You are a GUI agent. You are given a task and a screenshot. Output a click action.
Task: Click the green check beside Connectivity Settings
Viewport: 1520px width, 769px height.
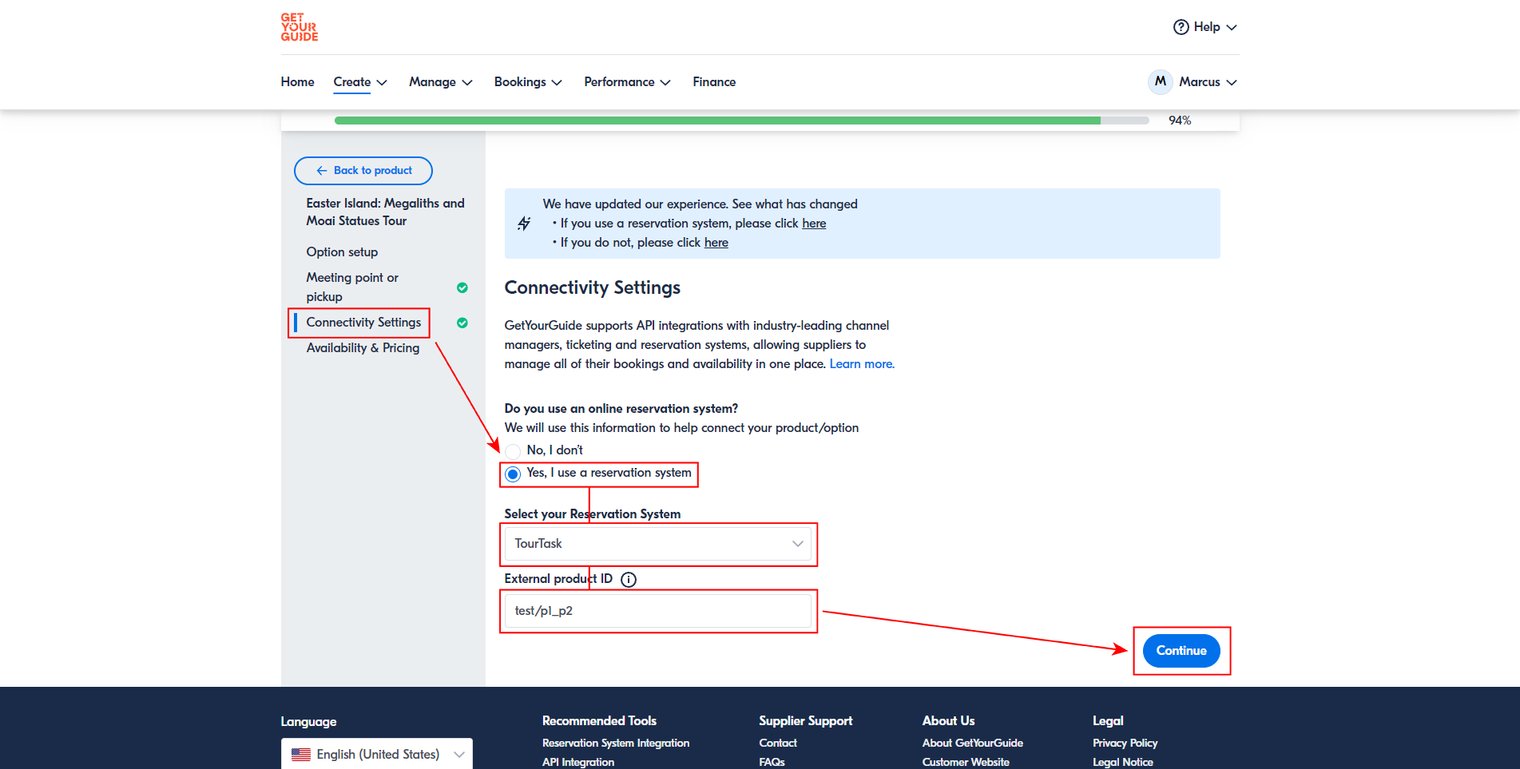(462, 323)
